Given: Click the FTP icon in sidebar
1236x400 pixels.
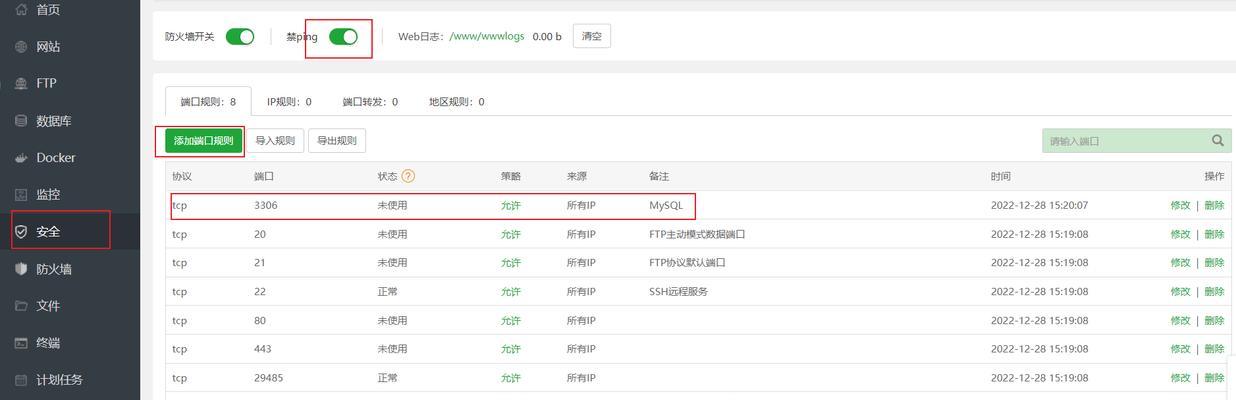Looking at the screenshot, I should click(x=21, y=84).
